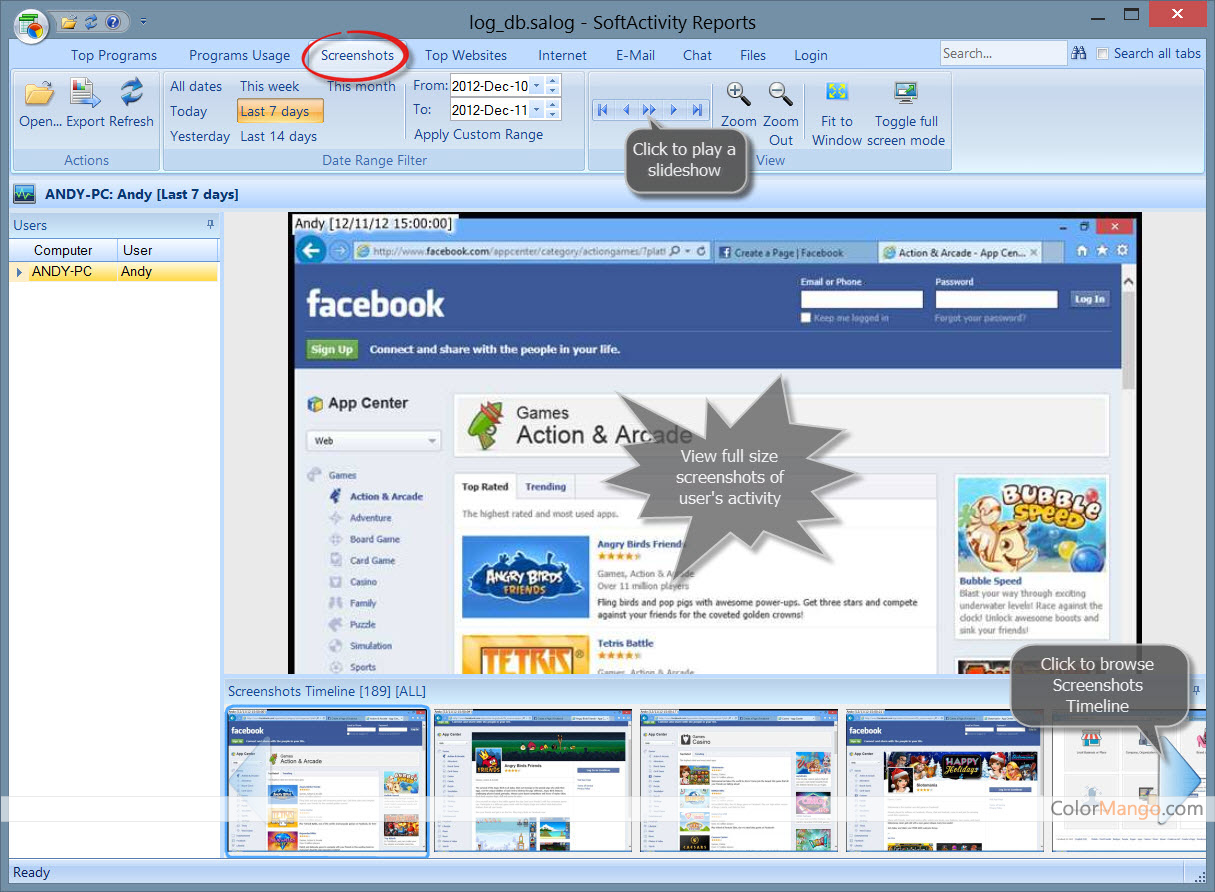Select the Happy Holidays timeline thumbnail

pyautogui.click(x=946, y=781)
